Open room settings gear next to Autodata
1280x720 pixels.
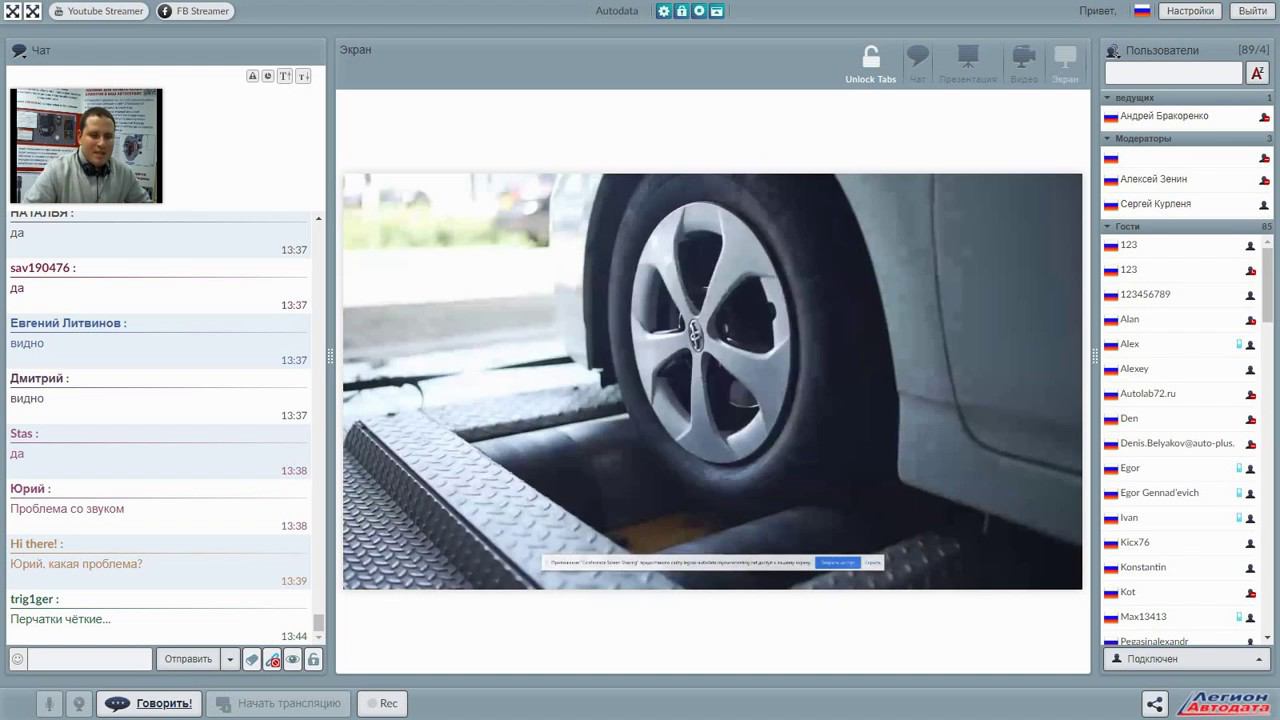(664, 11)
